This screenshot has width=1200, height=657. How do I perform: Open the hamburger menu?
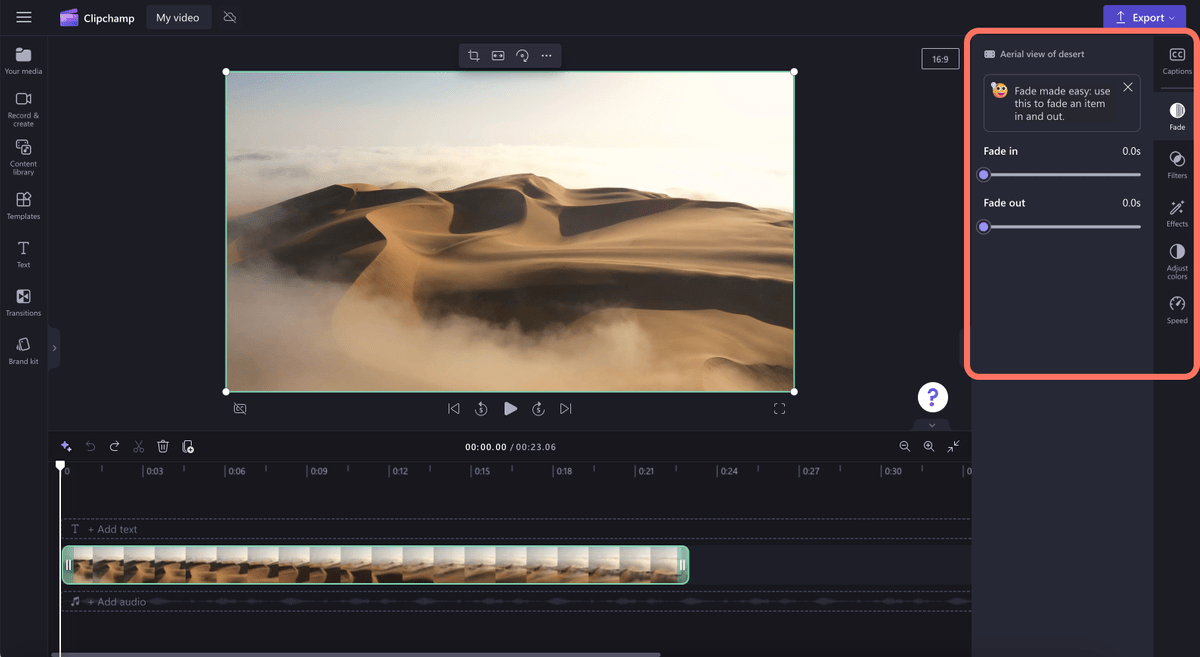(24, 17)
